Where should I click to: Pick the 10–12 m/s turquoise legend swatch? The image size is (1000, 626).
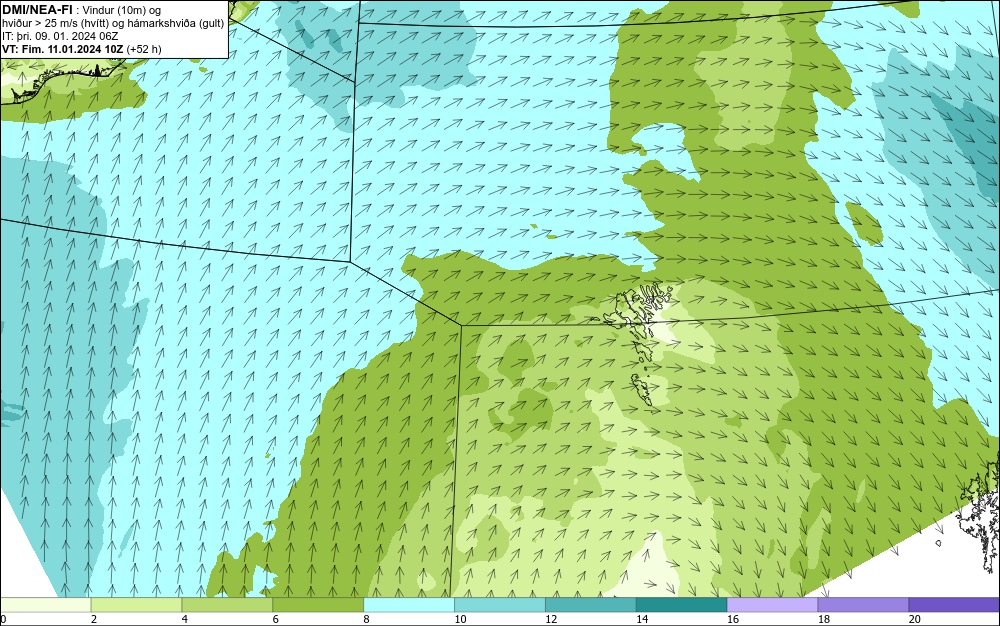[499, 604]
